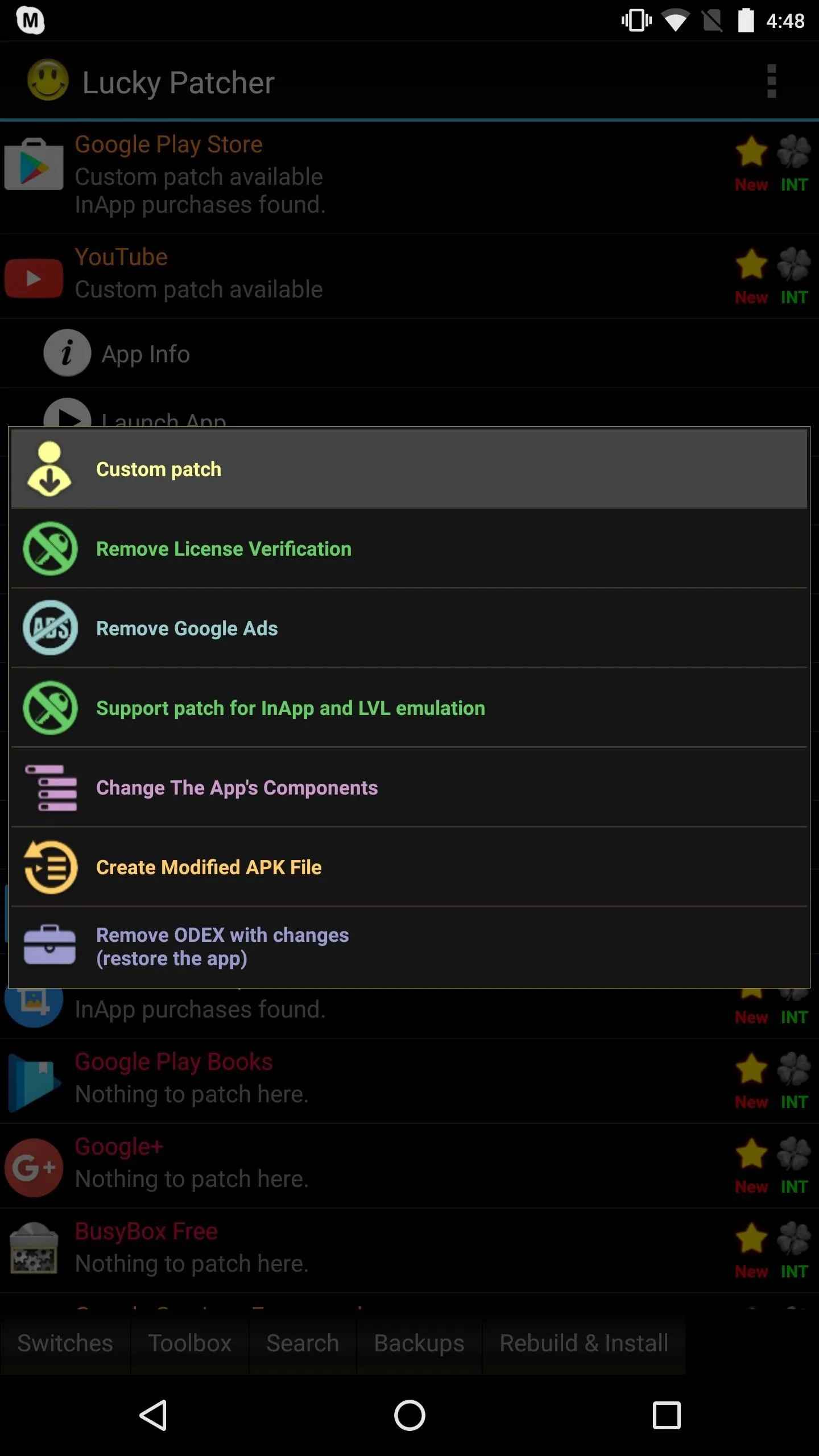Tap the Google Play Store icon
Viewport: 819px width, 1456px height.
34,164
